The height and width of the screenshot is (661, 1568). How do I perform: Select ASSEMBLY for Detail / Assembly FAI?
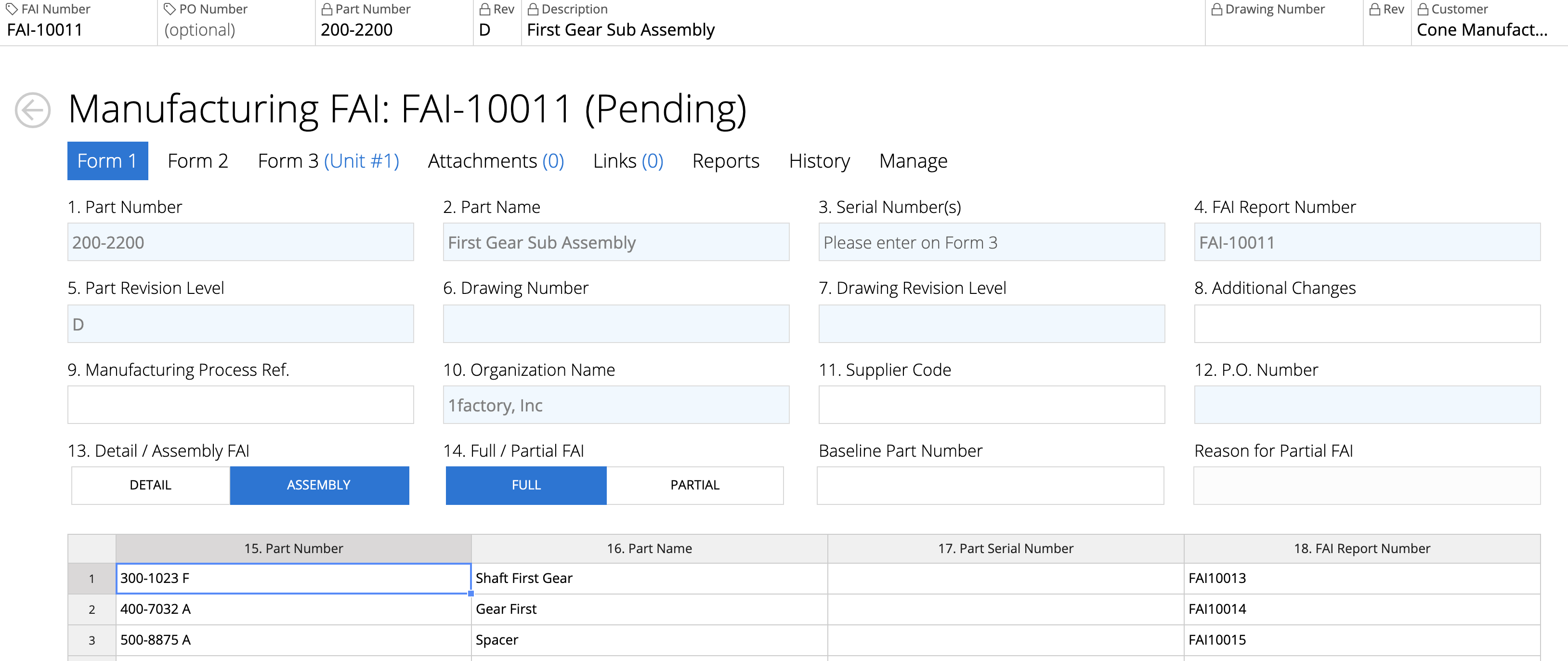(x=319, y=485)
